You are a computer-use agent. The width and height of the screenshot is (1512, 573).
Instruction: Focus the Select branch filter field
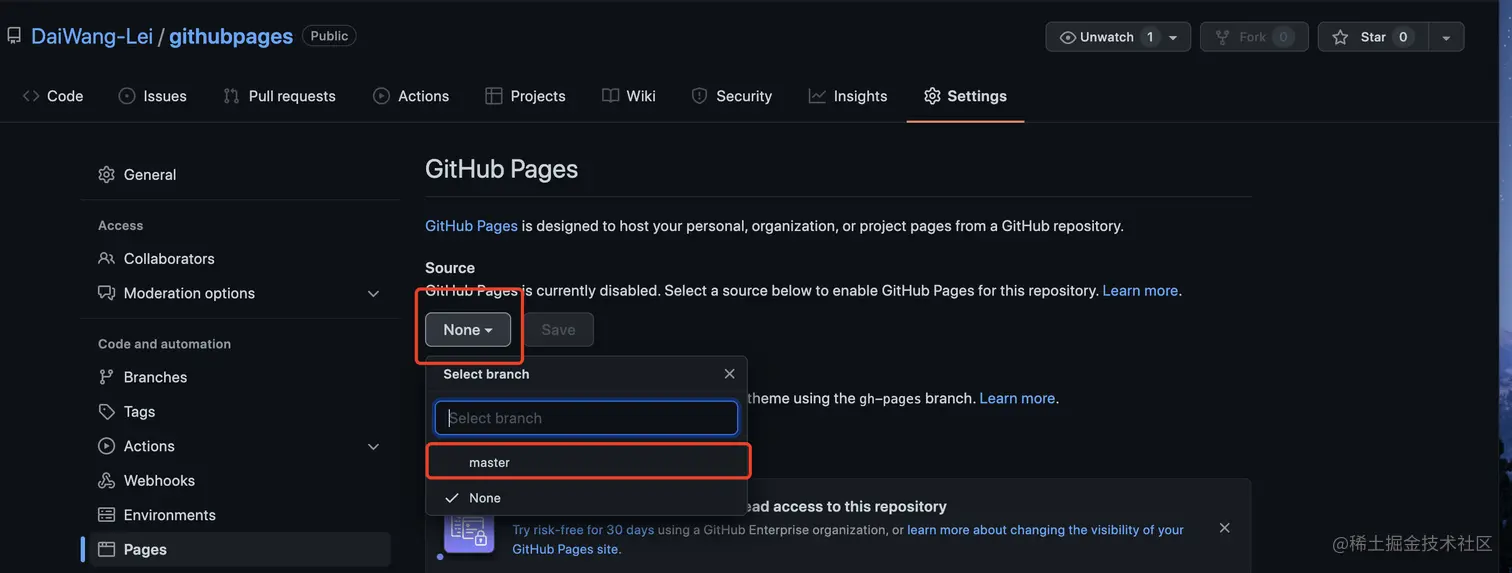(x=586, y=418)
